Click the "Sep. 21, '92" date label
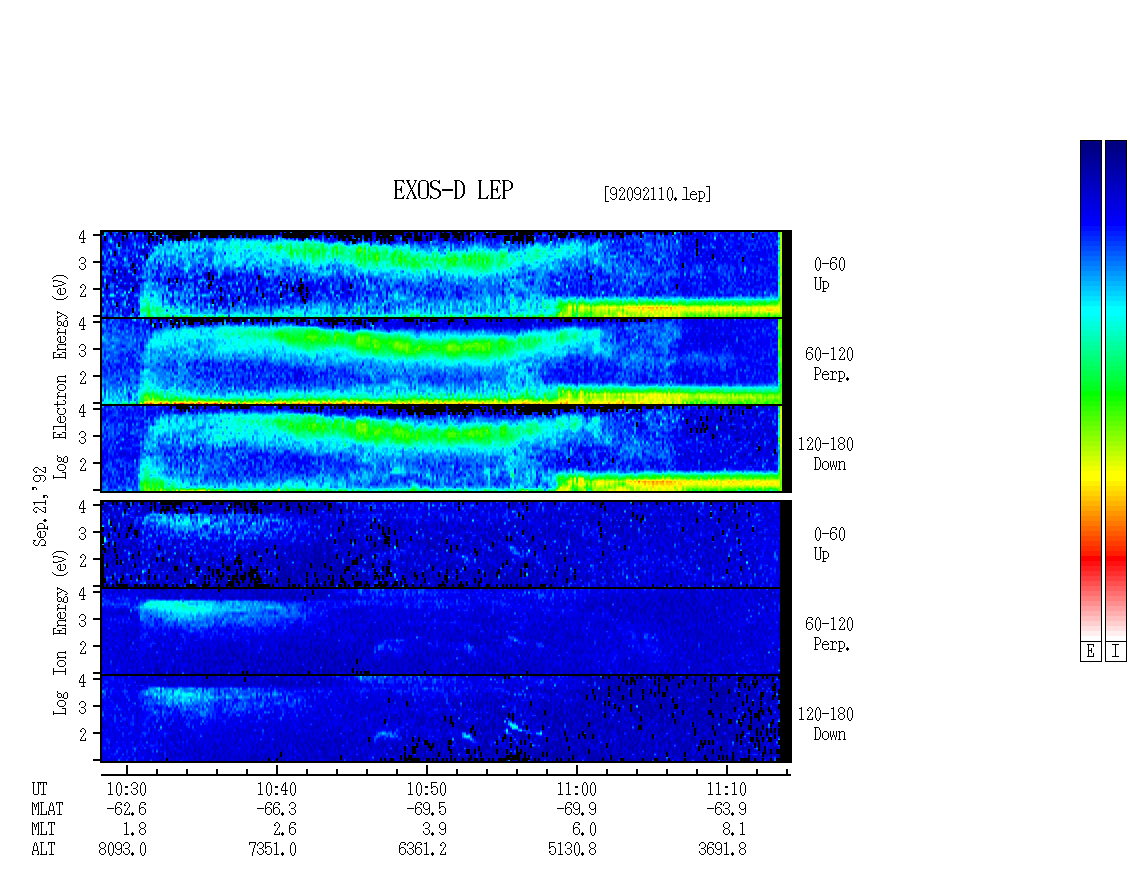This screenshot has height=875, width=1130. pos(40,506)
